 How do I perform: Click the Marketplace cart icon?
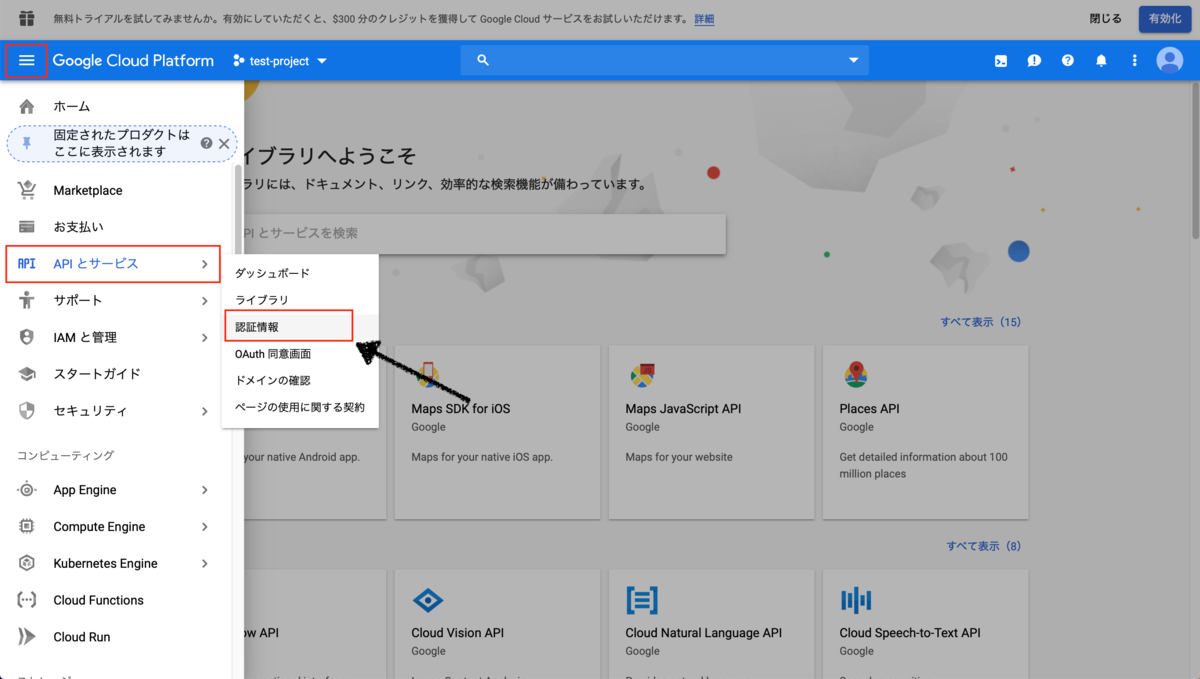click(27, 190)
